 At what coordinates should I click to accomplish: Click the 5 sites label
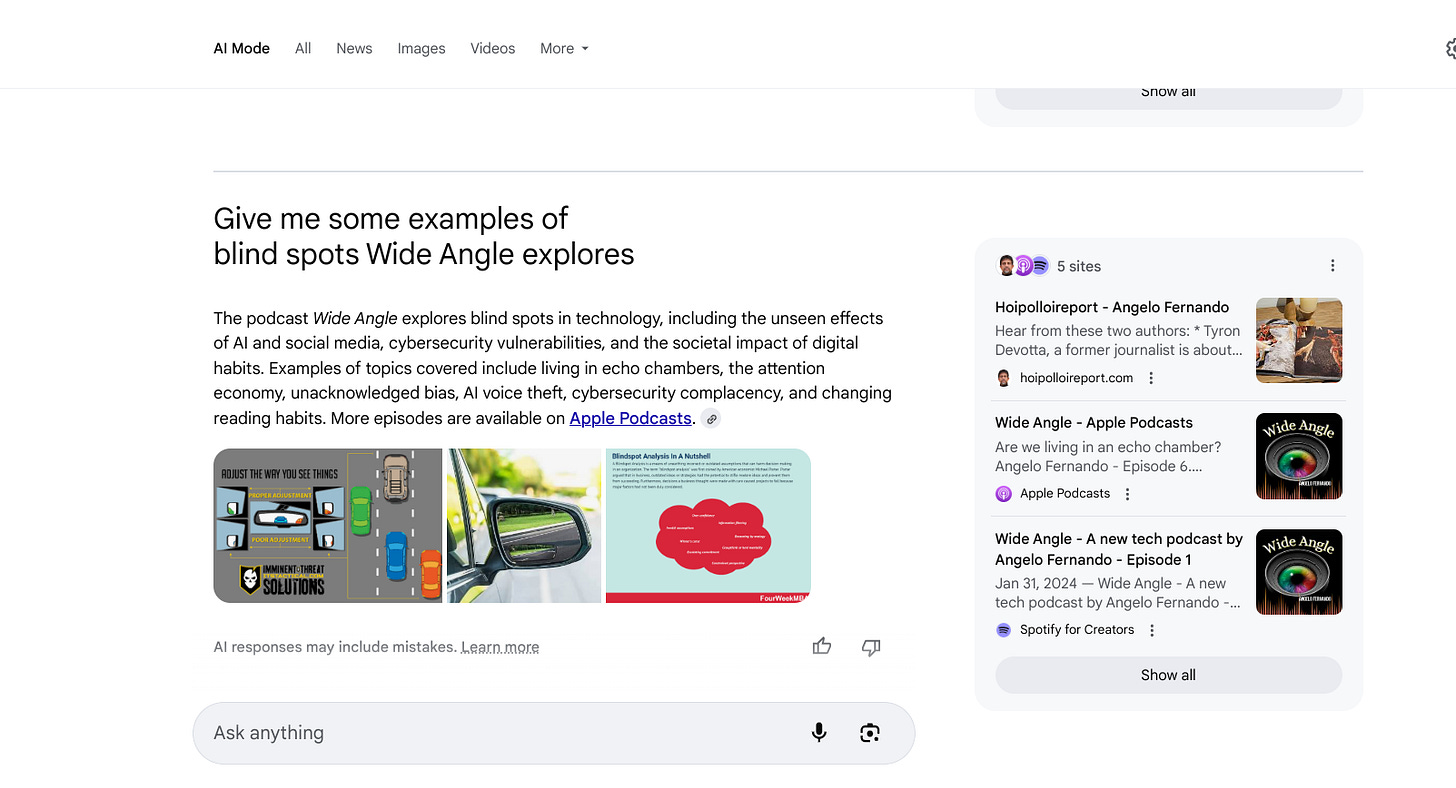pyautogui.click(x=1079, y=266)
